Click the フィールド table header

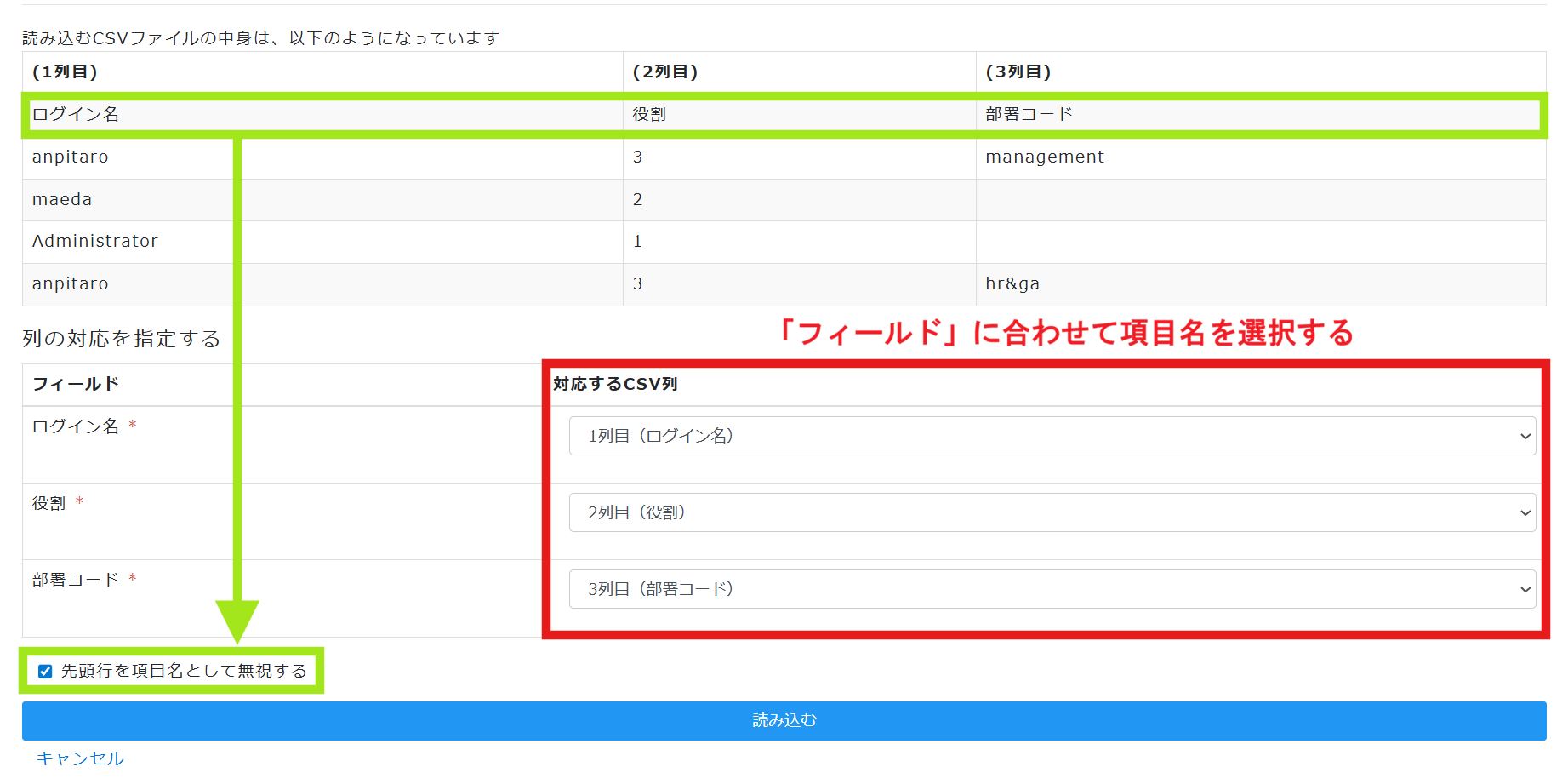point(76,385)
